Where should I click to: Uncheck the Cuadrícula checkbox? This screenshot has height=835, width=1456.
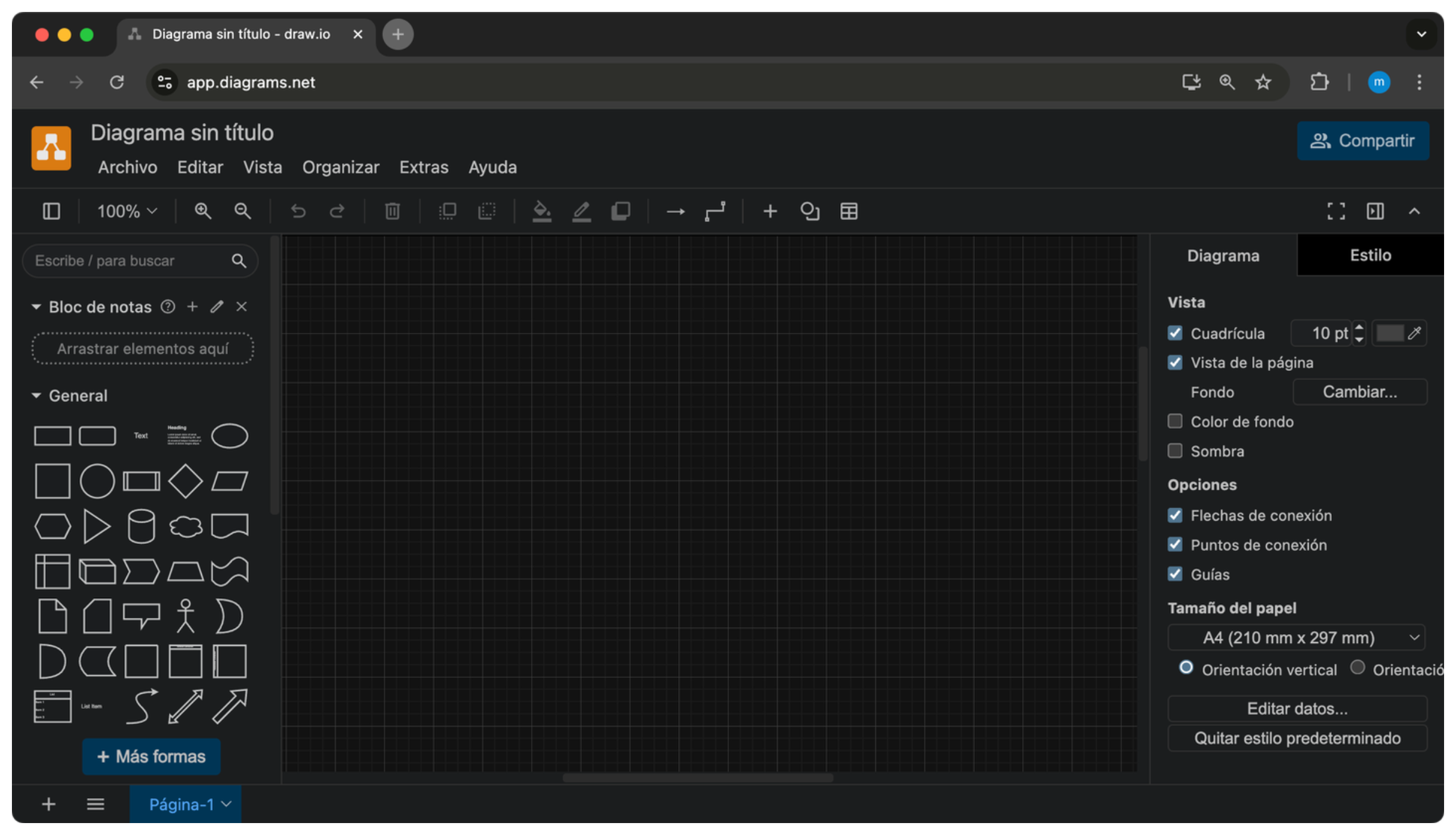pyautogui.click(x=1176, y=333)
